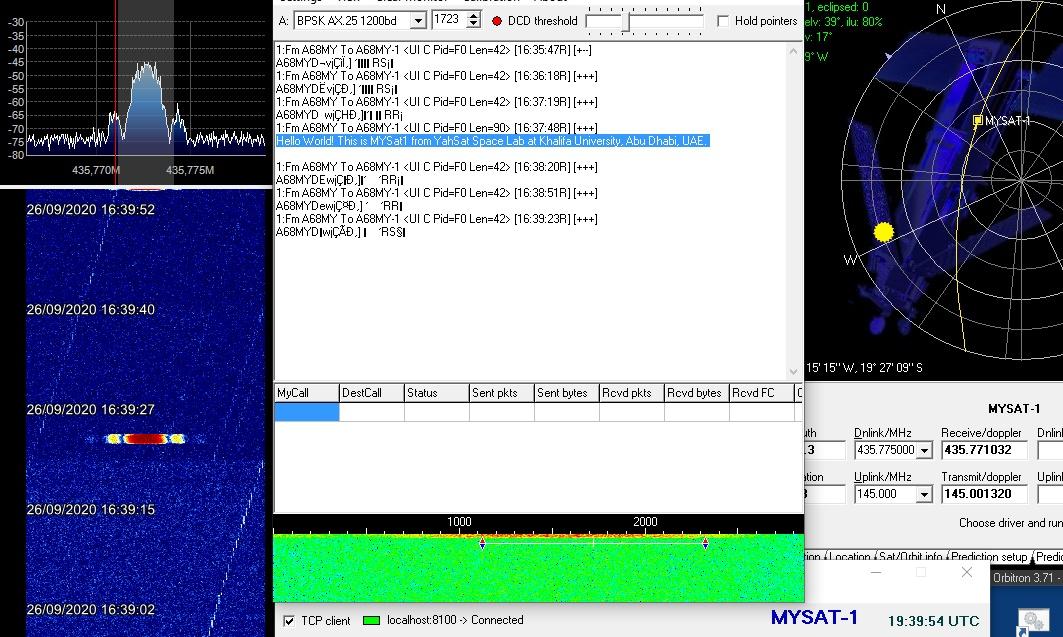
Task: Click the 435,770M frequency label on spectrum
Action: tap(96, 170)
